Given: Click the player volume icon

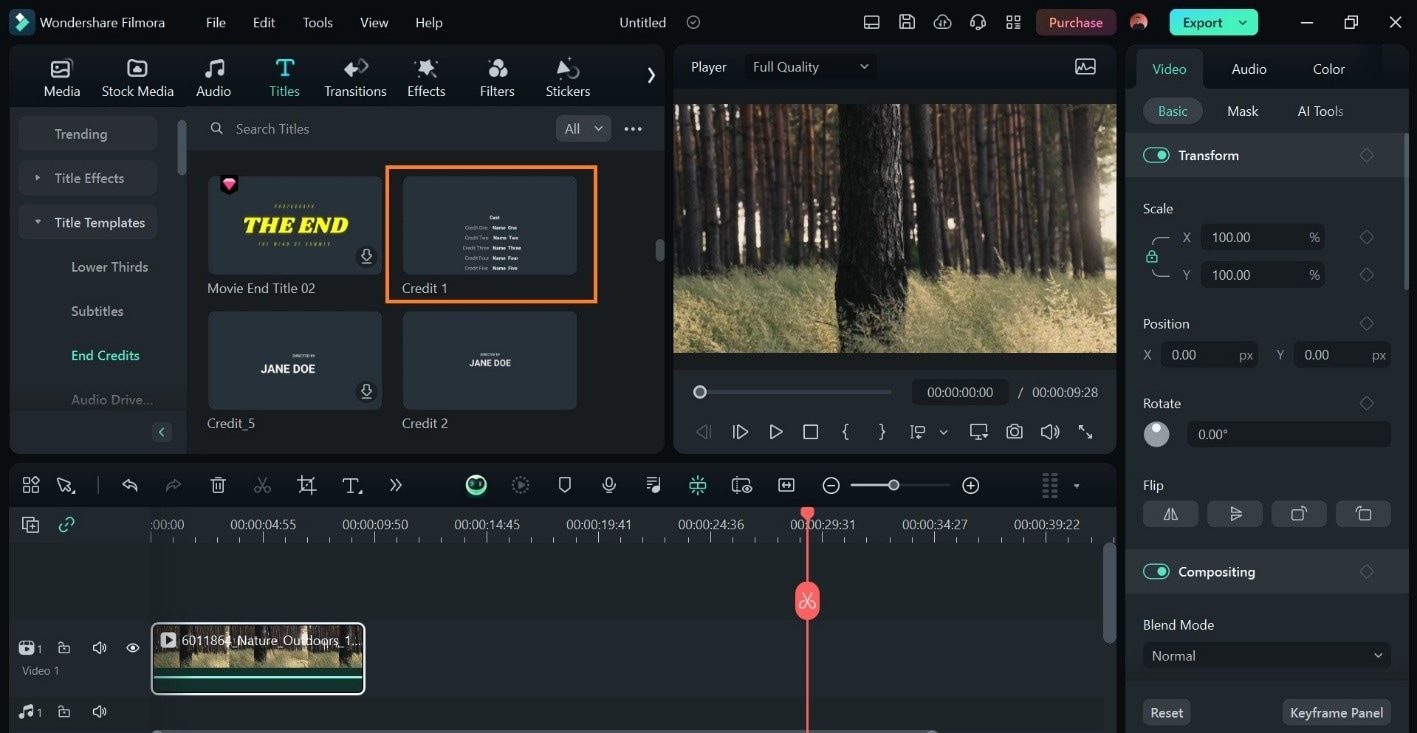Looking at the screenshot, I should click(x=1049, y=432).
